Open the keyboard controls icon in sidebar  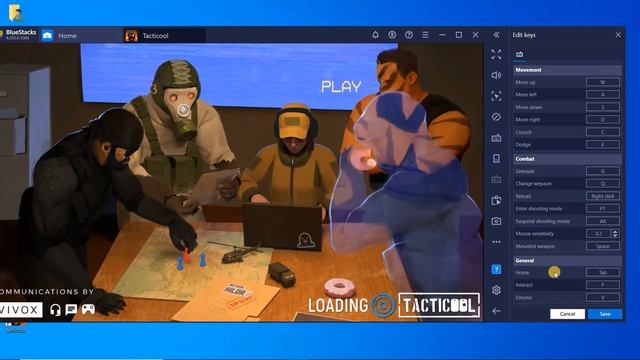point(496,138)
